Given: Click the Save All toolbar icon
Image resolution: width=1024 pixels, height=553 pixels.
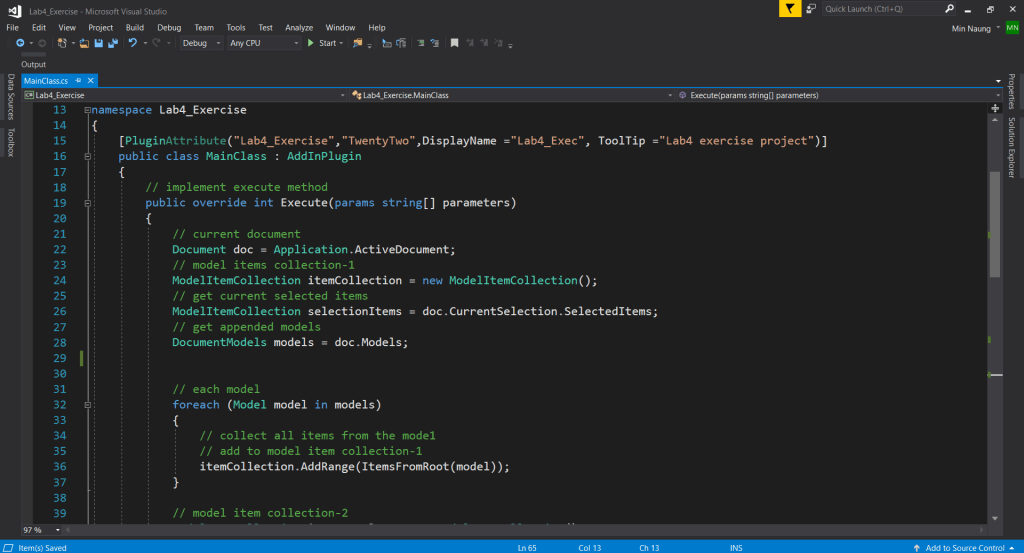Looking at the screenshot, I should [x=111, y=43].
